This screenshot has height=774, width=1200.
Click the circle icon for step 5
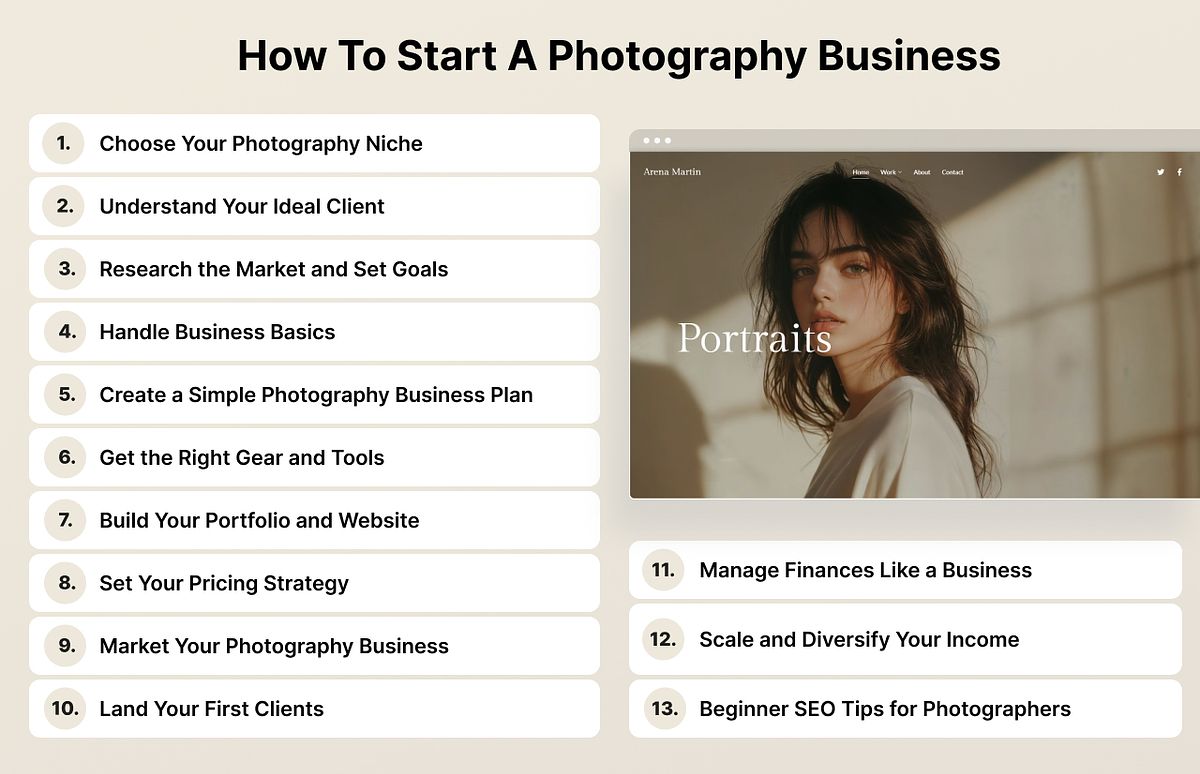pos(63,395)
